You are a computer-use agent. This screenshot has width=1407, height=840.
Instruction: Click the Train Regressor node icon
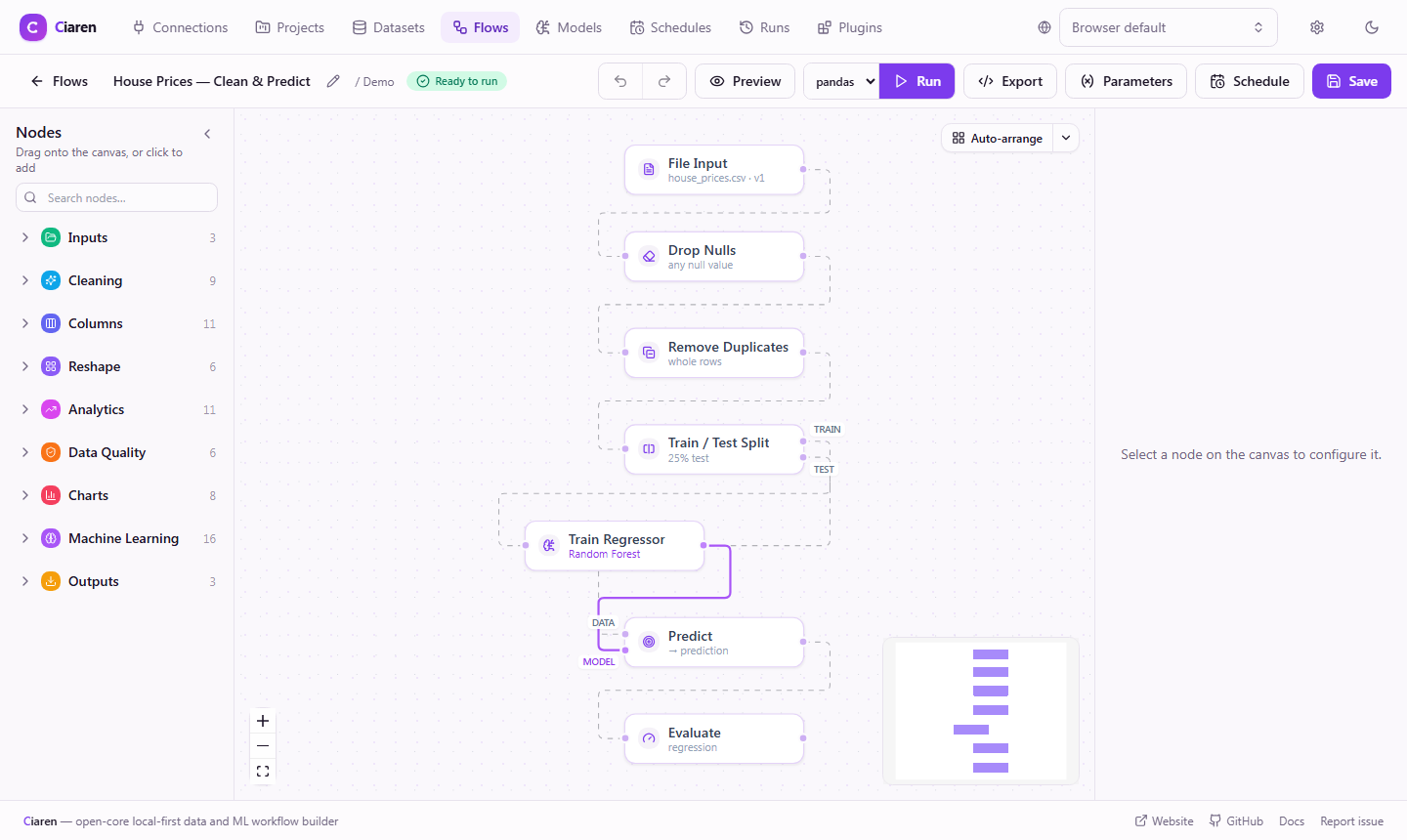click(x=549, y=546)
